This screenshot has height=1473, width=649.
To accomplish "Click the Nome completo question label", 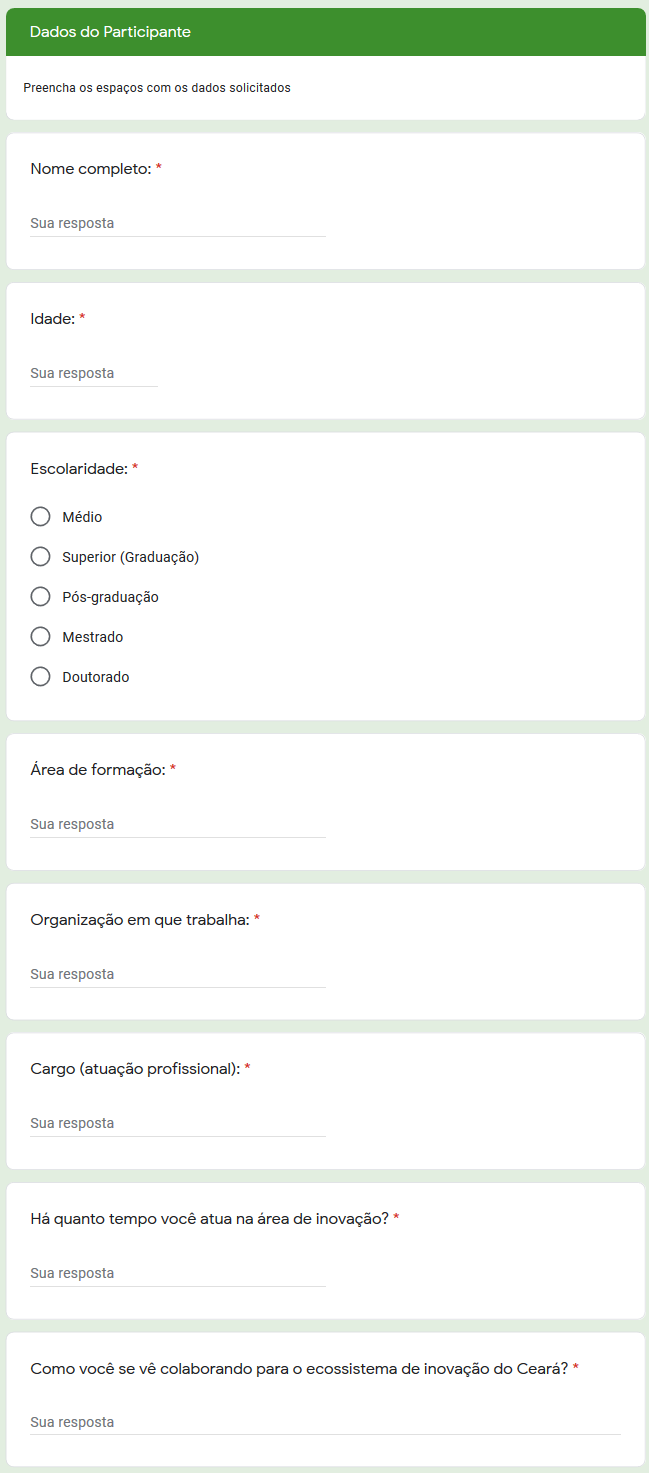I will (91, 169).
